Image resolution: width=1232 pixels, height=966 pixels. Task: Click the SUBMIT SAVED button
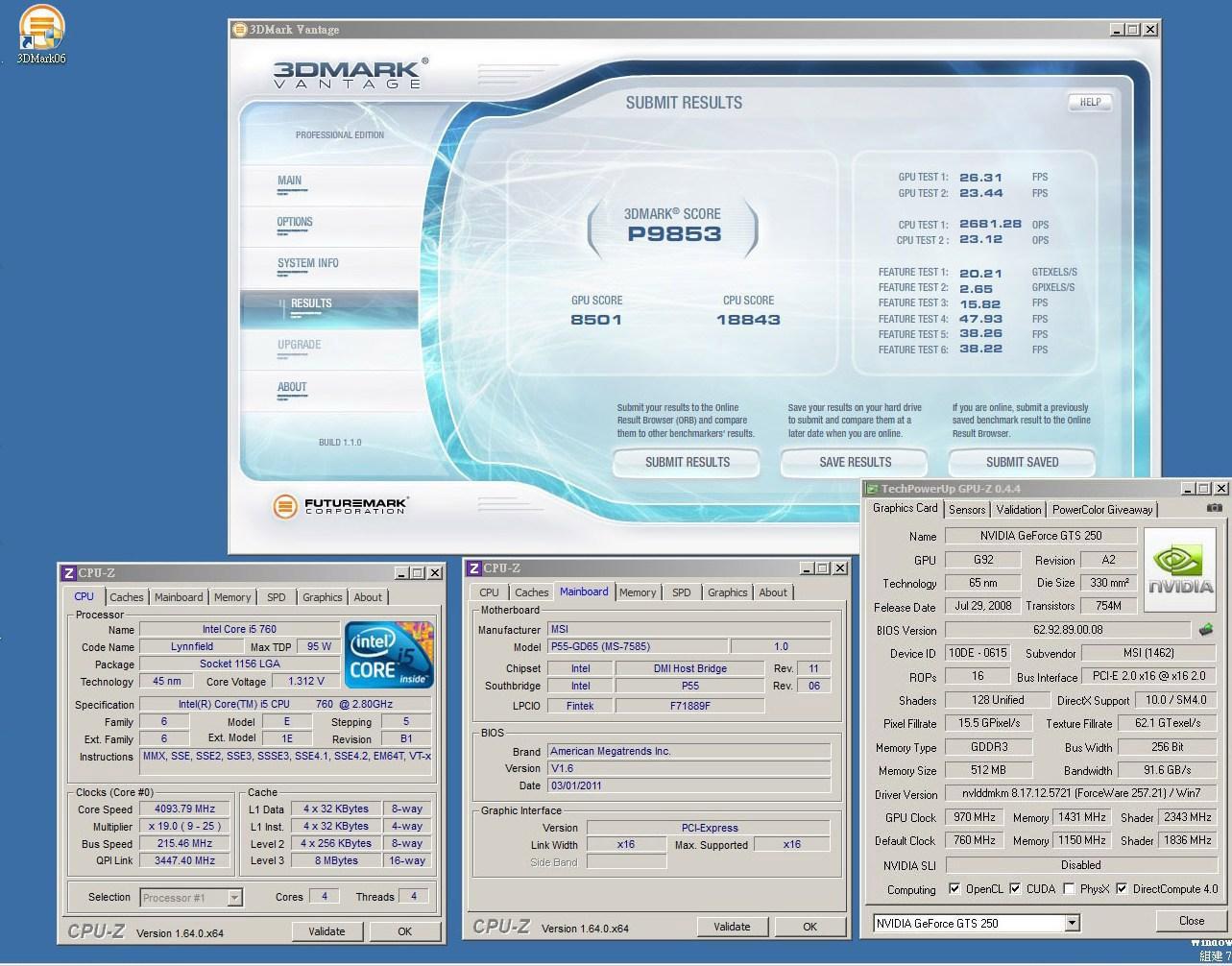1022,463
